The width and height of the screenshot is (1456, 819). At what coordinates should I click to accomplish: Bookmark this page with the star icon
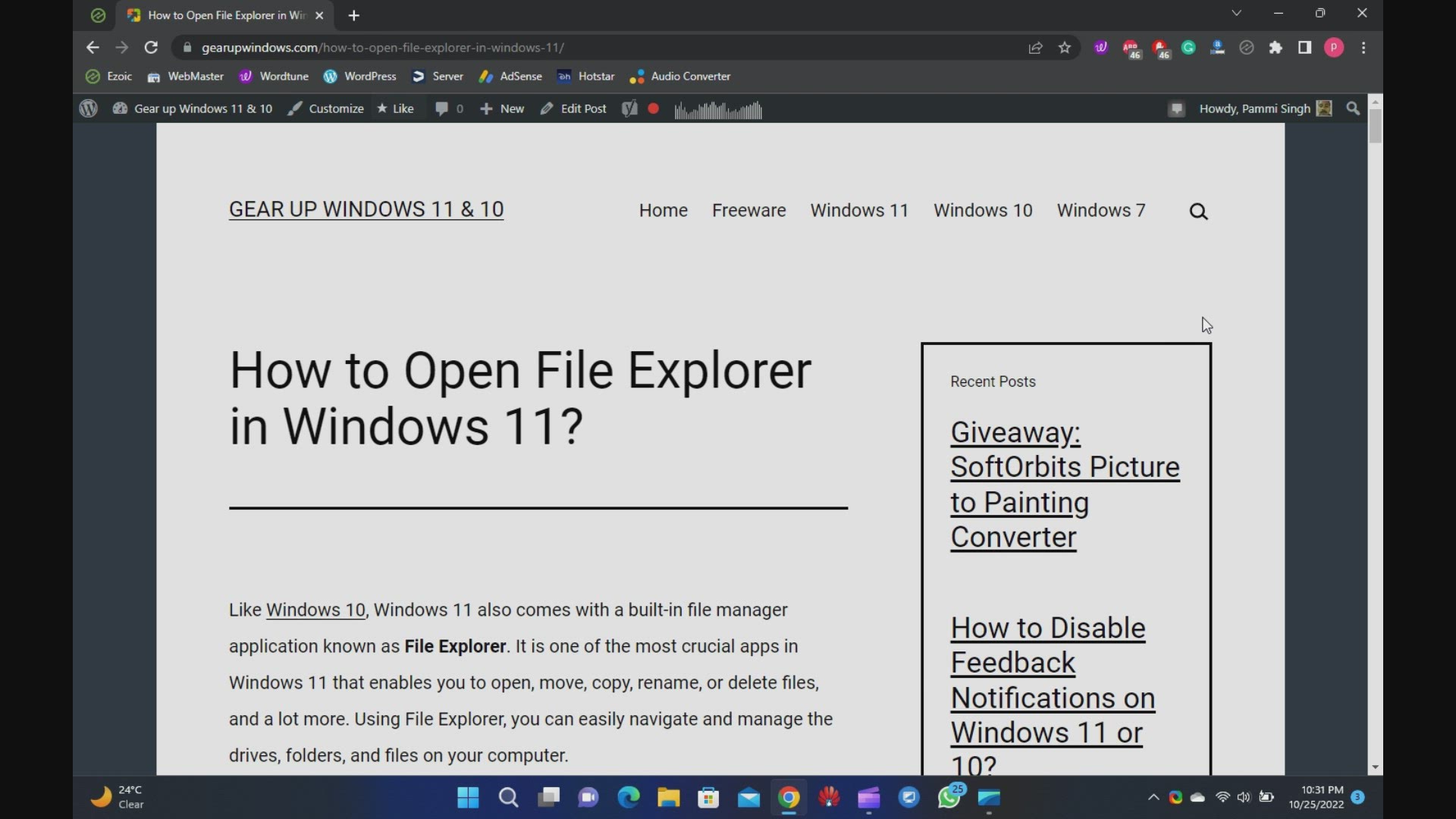(x=1065, y=48)
